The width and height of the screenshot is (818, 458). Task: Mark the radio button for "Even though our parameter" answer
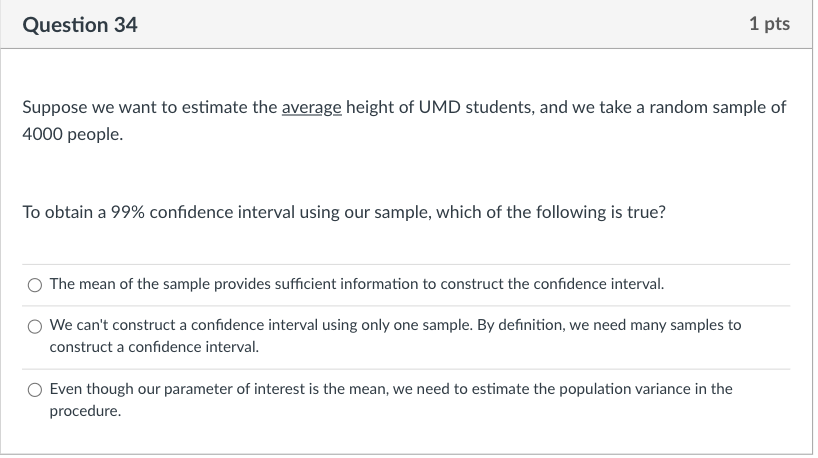tap(35, 390)
